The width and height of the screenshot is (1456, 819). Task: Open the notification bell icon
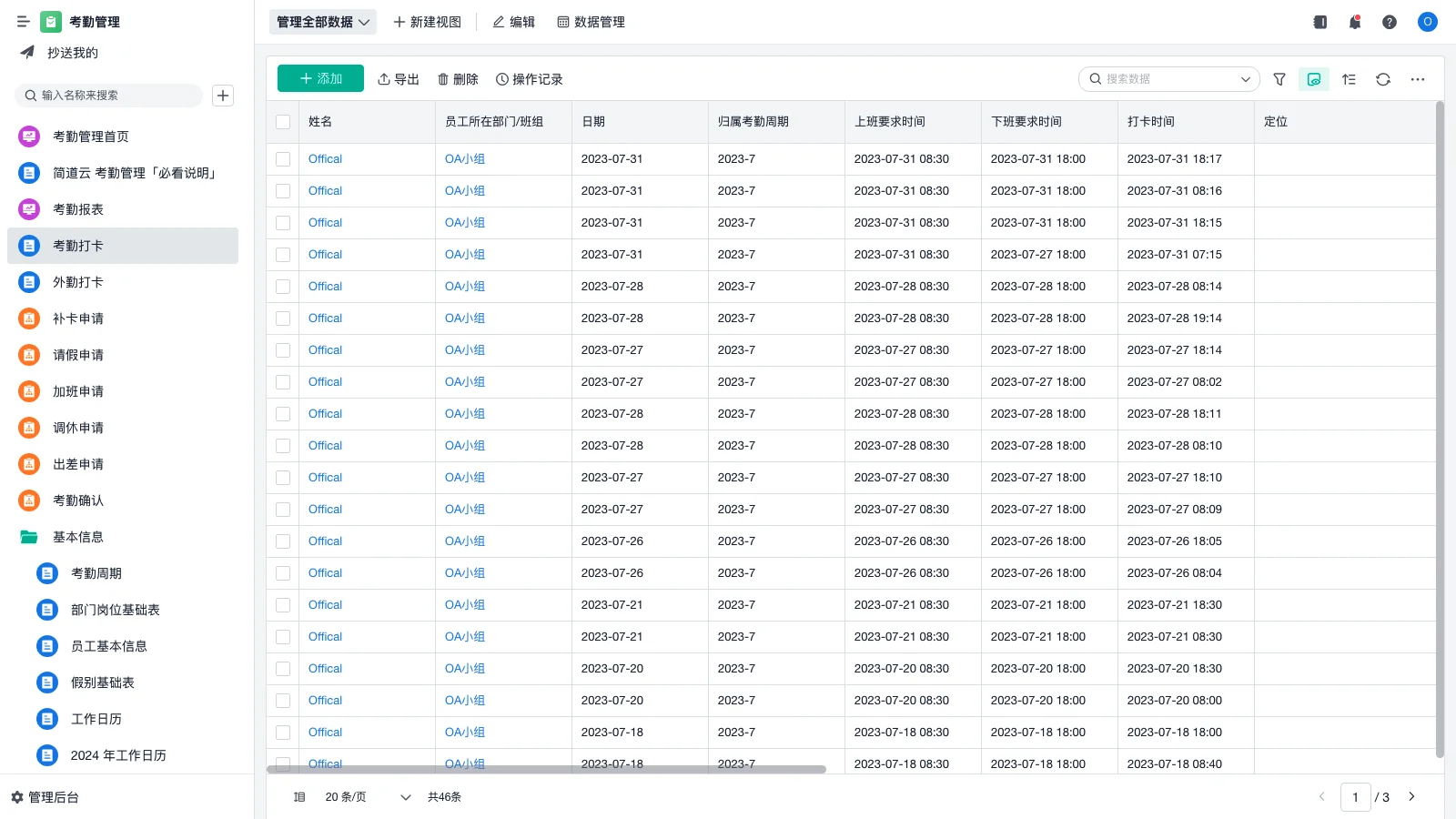click(x=1354, y=22)
